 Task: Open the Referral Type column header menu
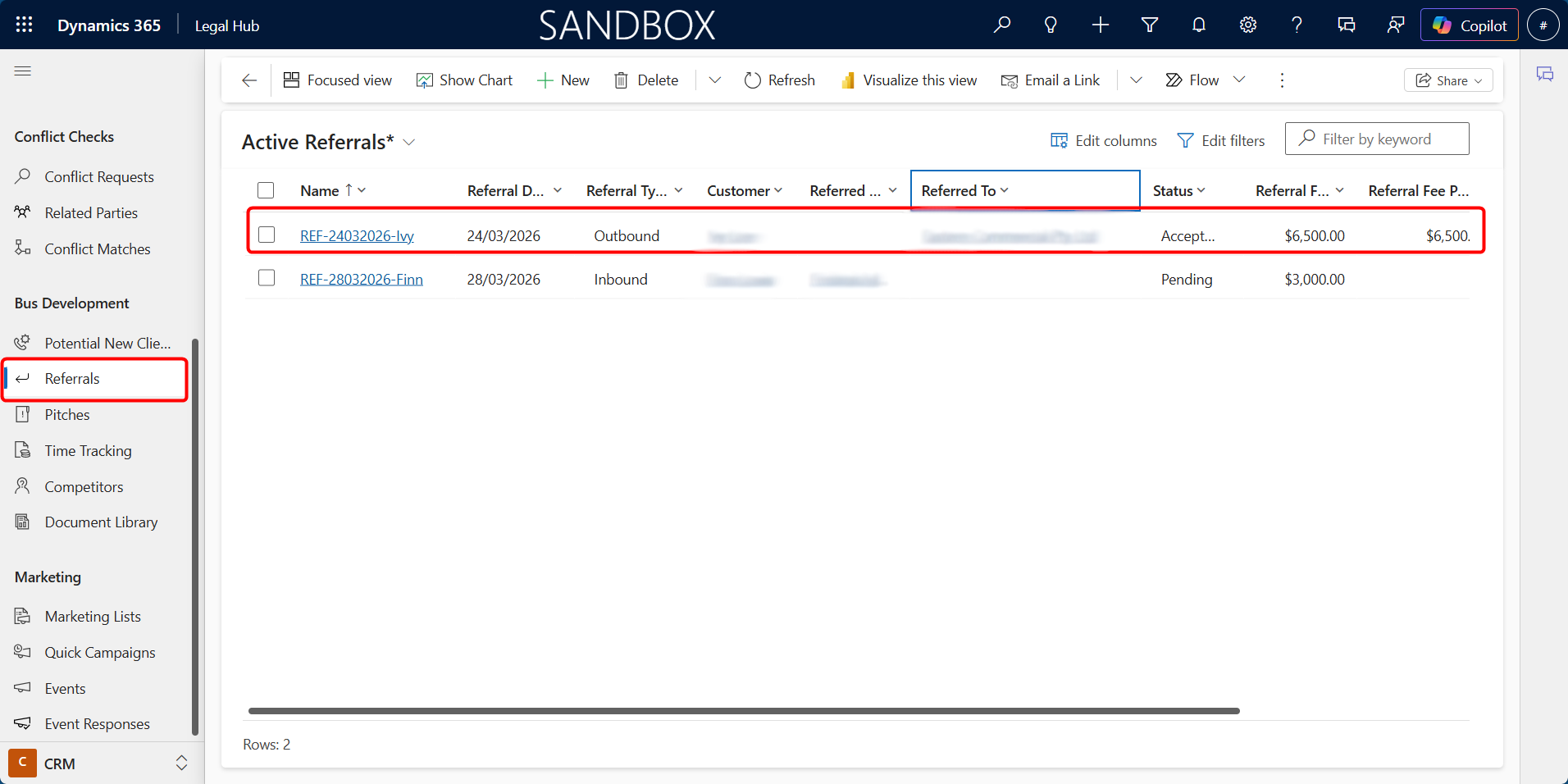point(634,190)
